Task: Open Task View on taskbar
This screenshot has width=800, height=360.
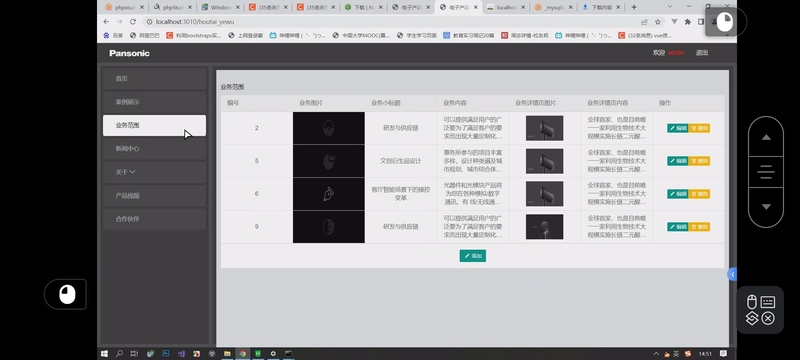Action: click(x=134, y=353)
